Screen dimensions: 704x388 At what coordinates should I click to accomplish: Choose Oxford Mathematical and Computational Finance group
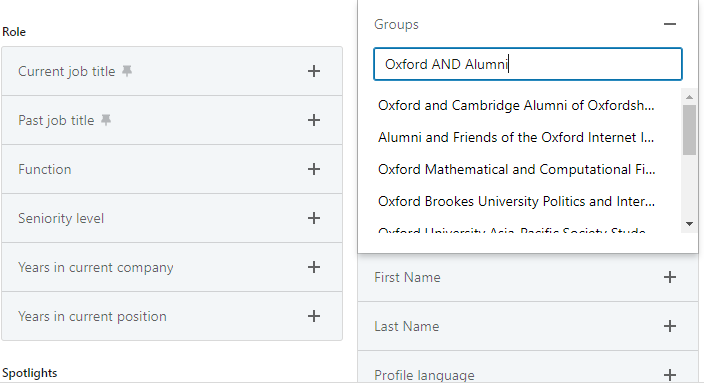(516, 169)
